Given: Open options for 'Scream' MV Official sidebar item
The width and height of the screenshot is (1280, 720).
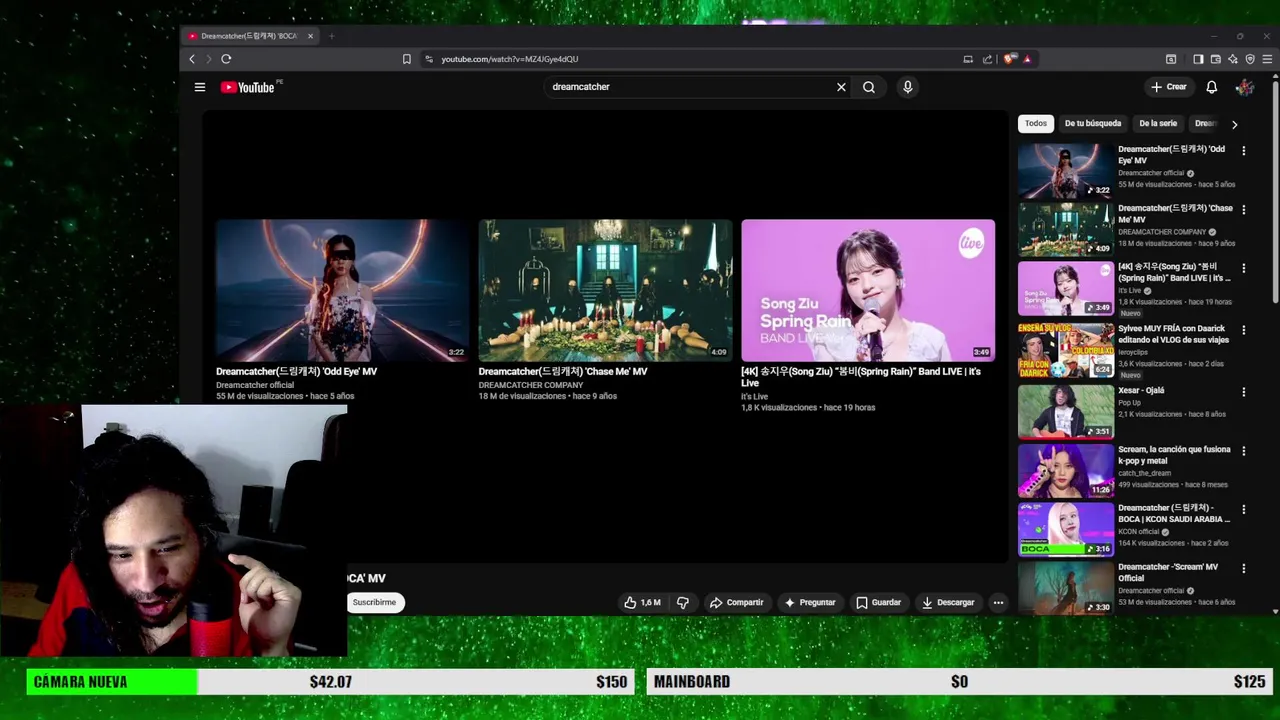Looking at the screenshot, I should pos(1244,568).
